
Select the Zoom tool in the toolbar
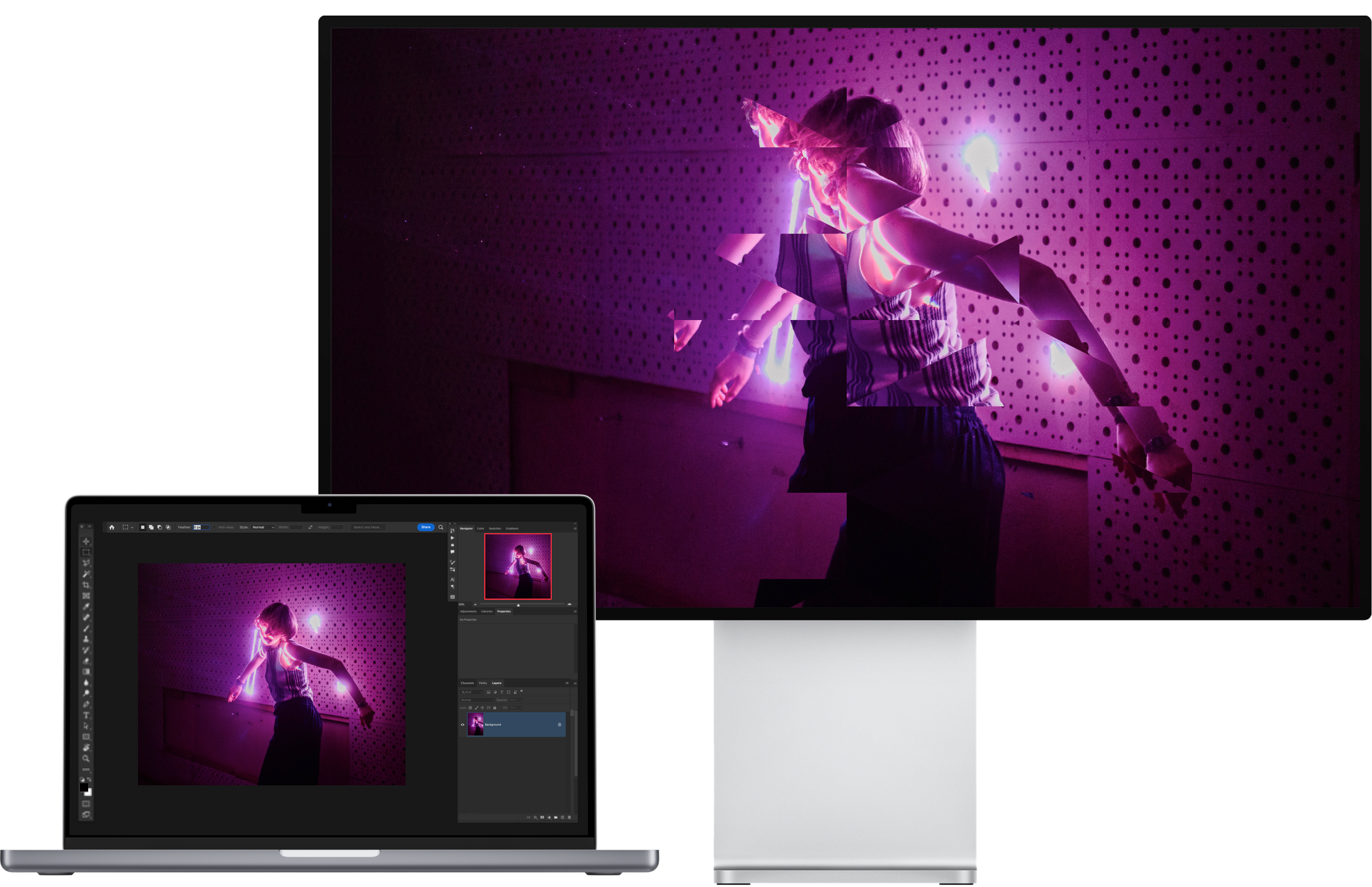coord(86,758)
